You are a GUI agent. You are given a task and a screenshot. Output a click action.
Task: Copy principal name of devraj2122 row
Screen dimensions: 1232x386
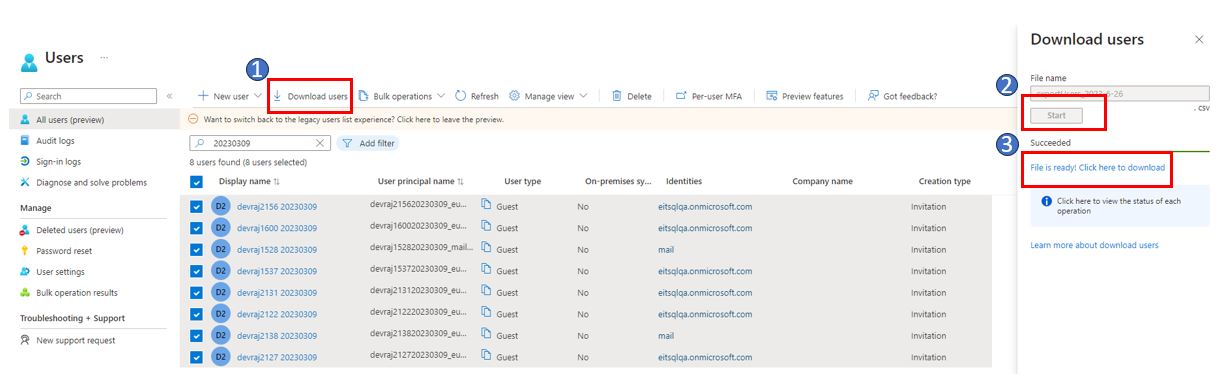pyautogui.click(x=487, y=312)
